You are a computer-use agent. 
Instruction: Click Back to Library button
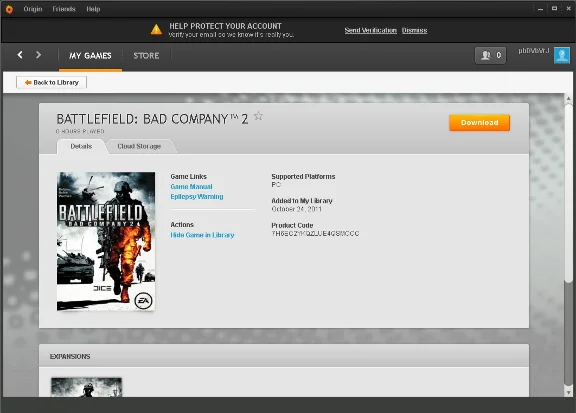(x=51, y=82)
